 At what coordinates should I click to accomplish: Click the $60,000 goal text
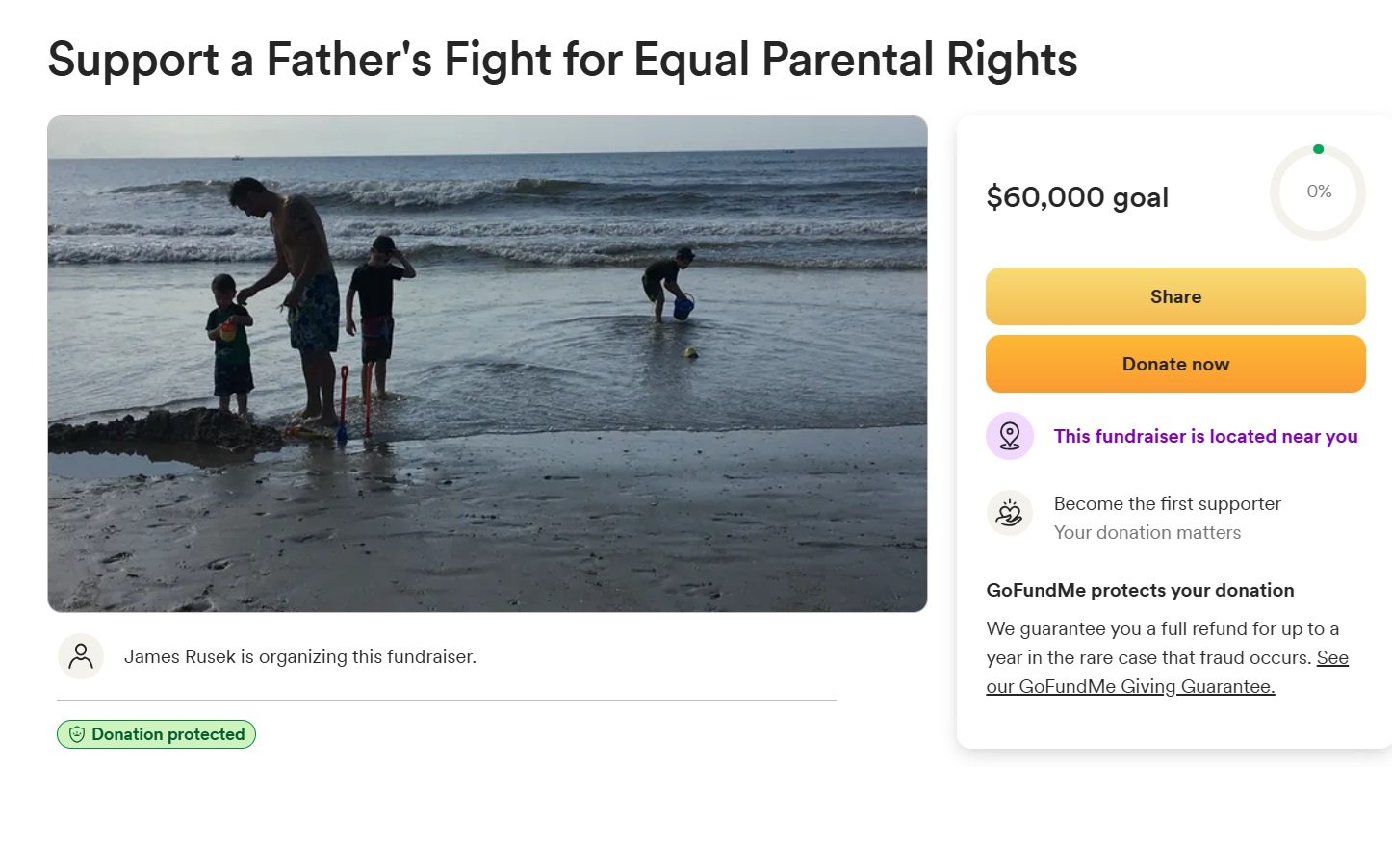tap(1077, 197)
